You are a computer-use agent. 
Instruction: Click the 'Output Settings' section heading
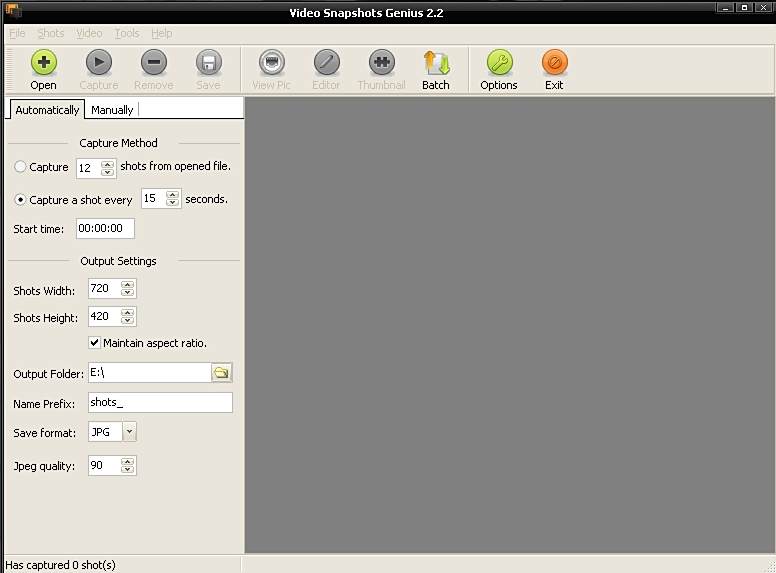click(118, 261)
